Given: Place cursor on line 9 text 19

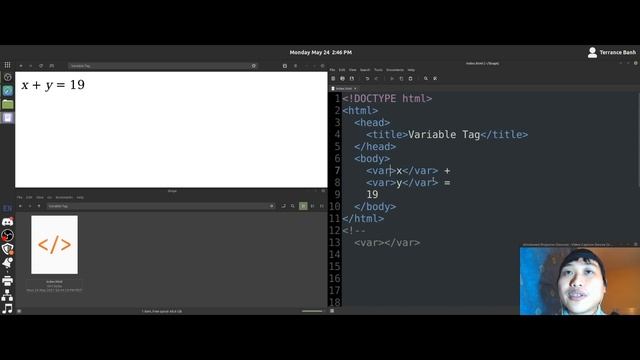Looking at the screenshot, I should pyautogui.click(x=372, y=195).
